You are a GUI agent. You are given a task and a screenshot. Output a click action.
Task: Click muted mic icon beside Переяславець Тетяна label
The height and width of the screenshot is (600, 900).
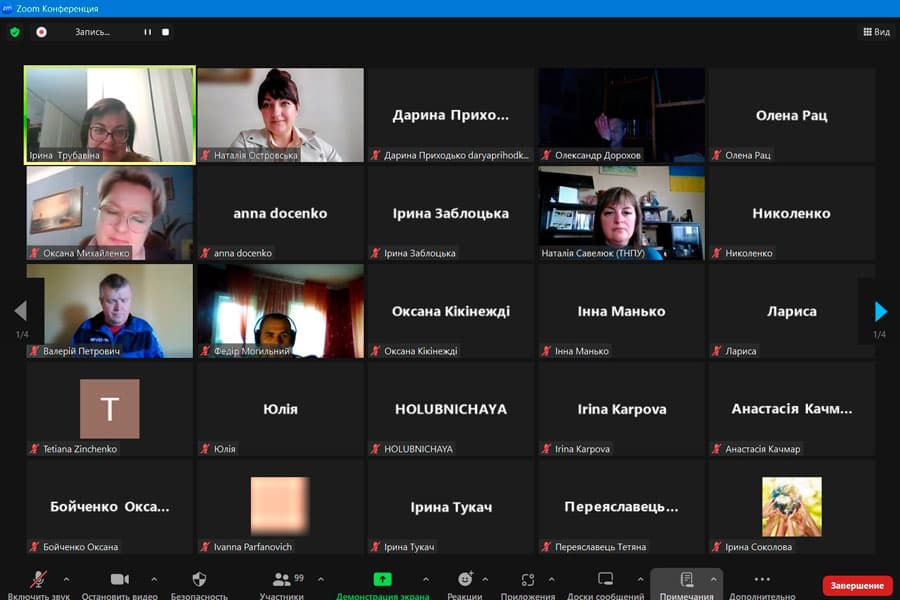(546, 547)
